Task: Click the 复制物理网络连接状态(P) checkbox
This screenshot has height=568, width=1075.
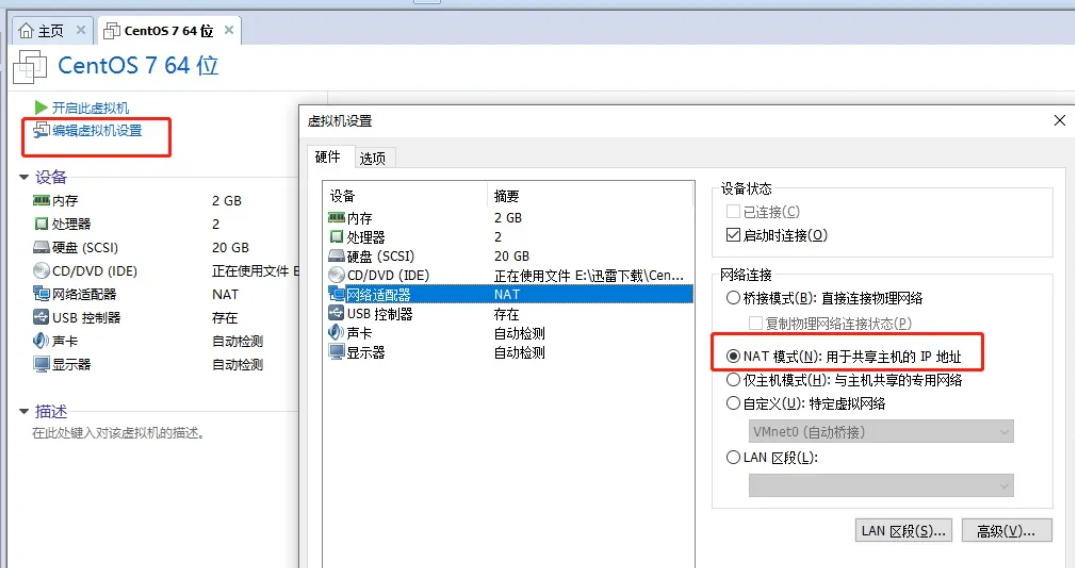Action: tap(756, 323)
